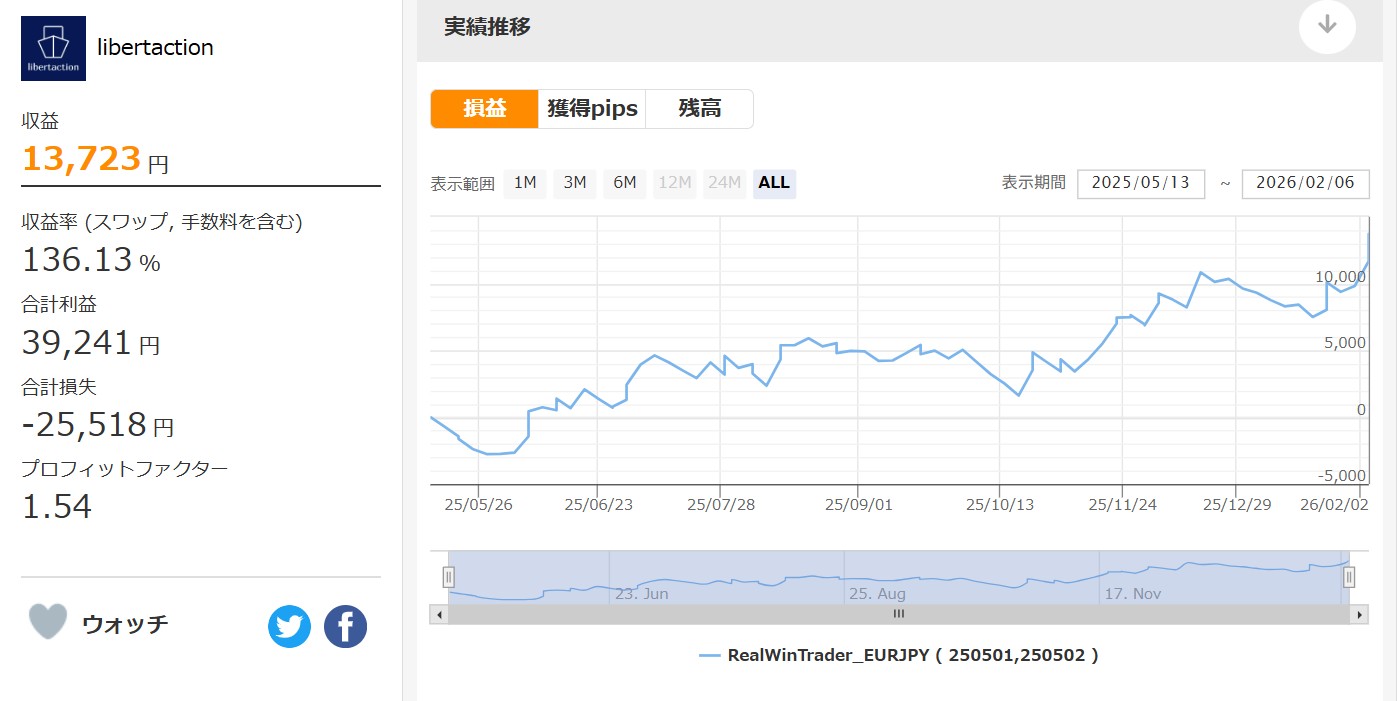The height and width of the screenshot is (701, 1399).
Task: Set display range to 1M
Action: [525, 183]
